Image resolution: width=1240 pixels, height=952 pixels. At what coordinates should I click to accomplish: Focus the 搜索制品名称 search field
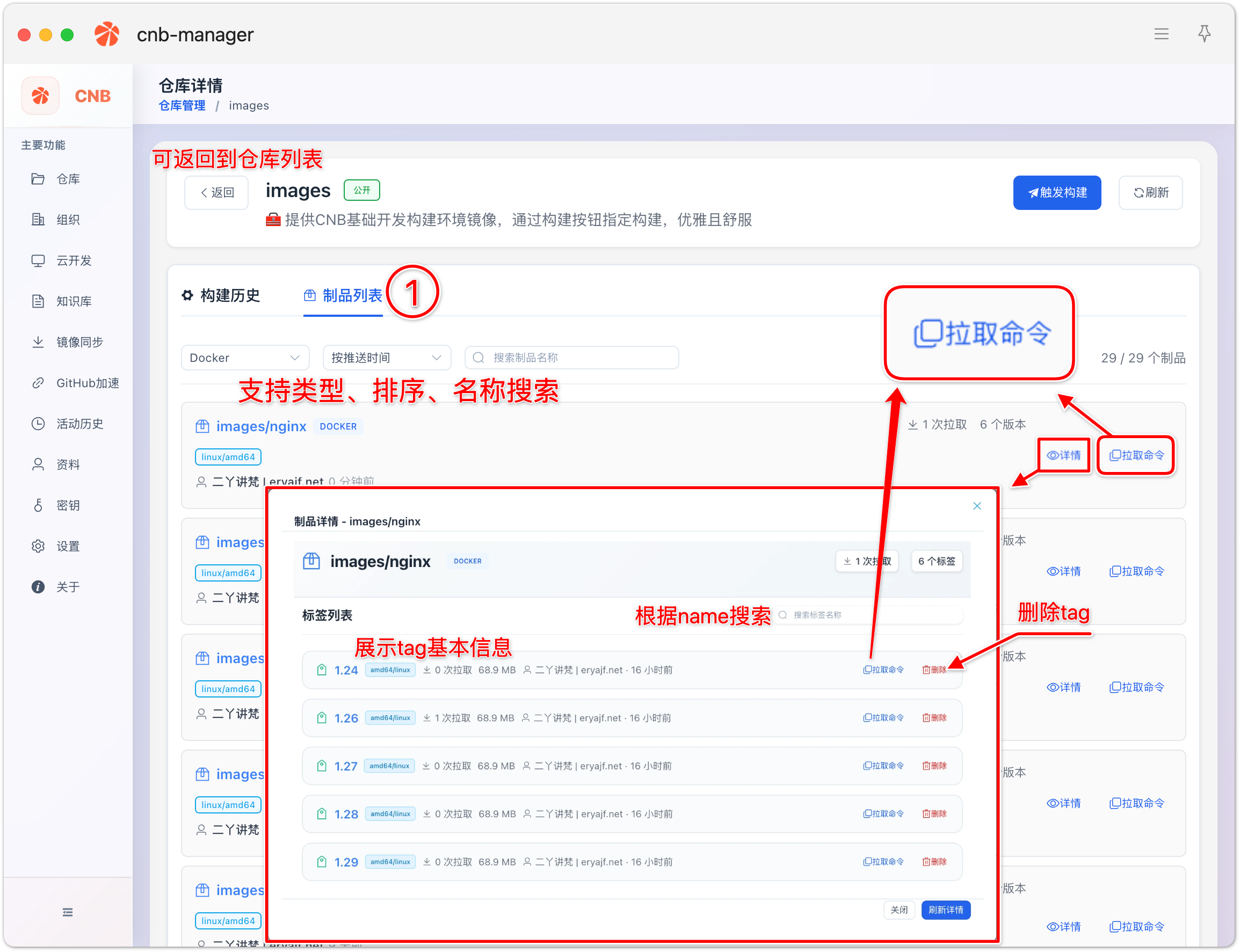pyautogui.click(x=571, y=358)
